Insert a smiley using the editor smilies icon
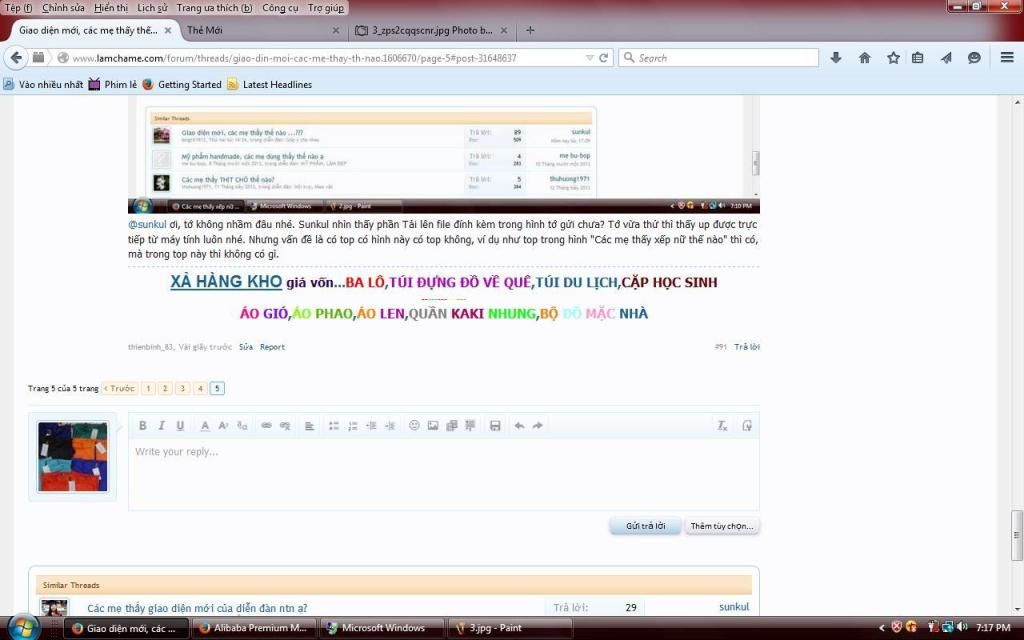Image resolution: width=1024 pixels, height=640 pixels. click(x=414, y=426)
